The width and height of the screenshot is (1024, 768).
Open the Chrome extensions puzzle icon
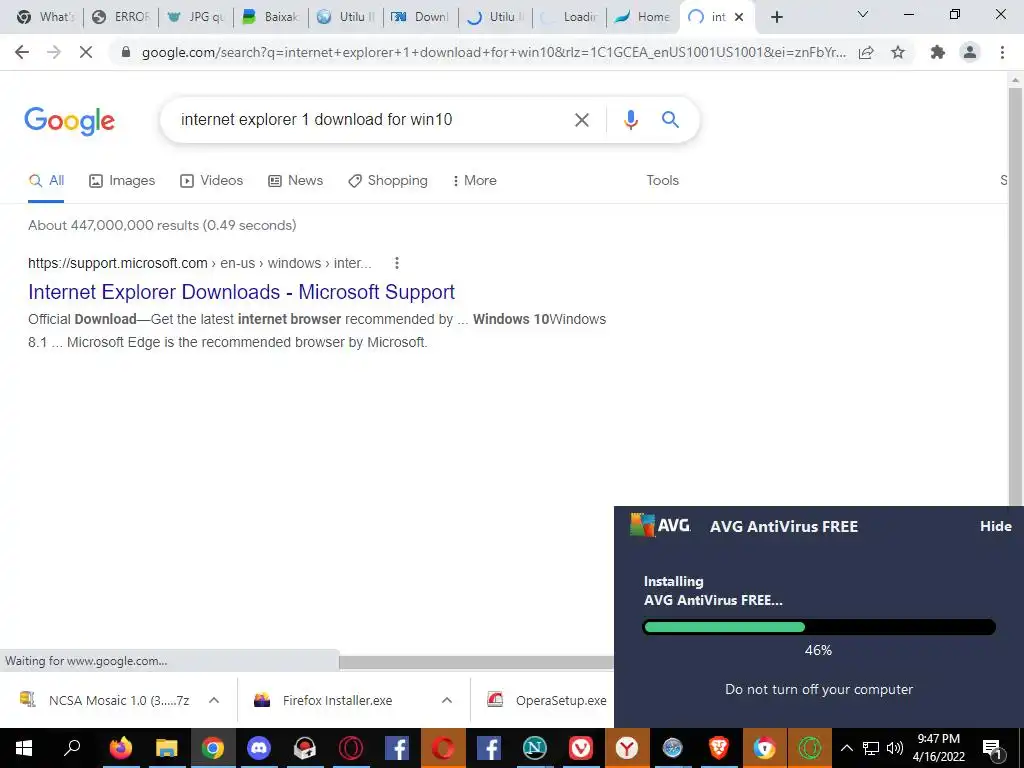[x=938, y=52]
